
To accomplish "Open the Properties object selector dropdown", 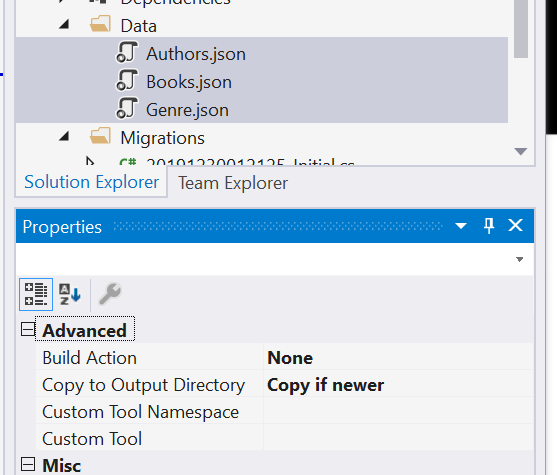I will 519,259.
